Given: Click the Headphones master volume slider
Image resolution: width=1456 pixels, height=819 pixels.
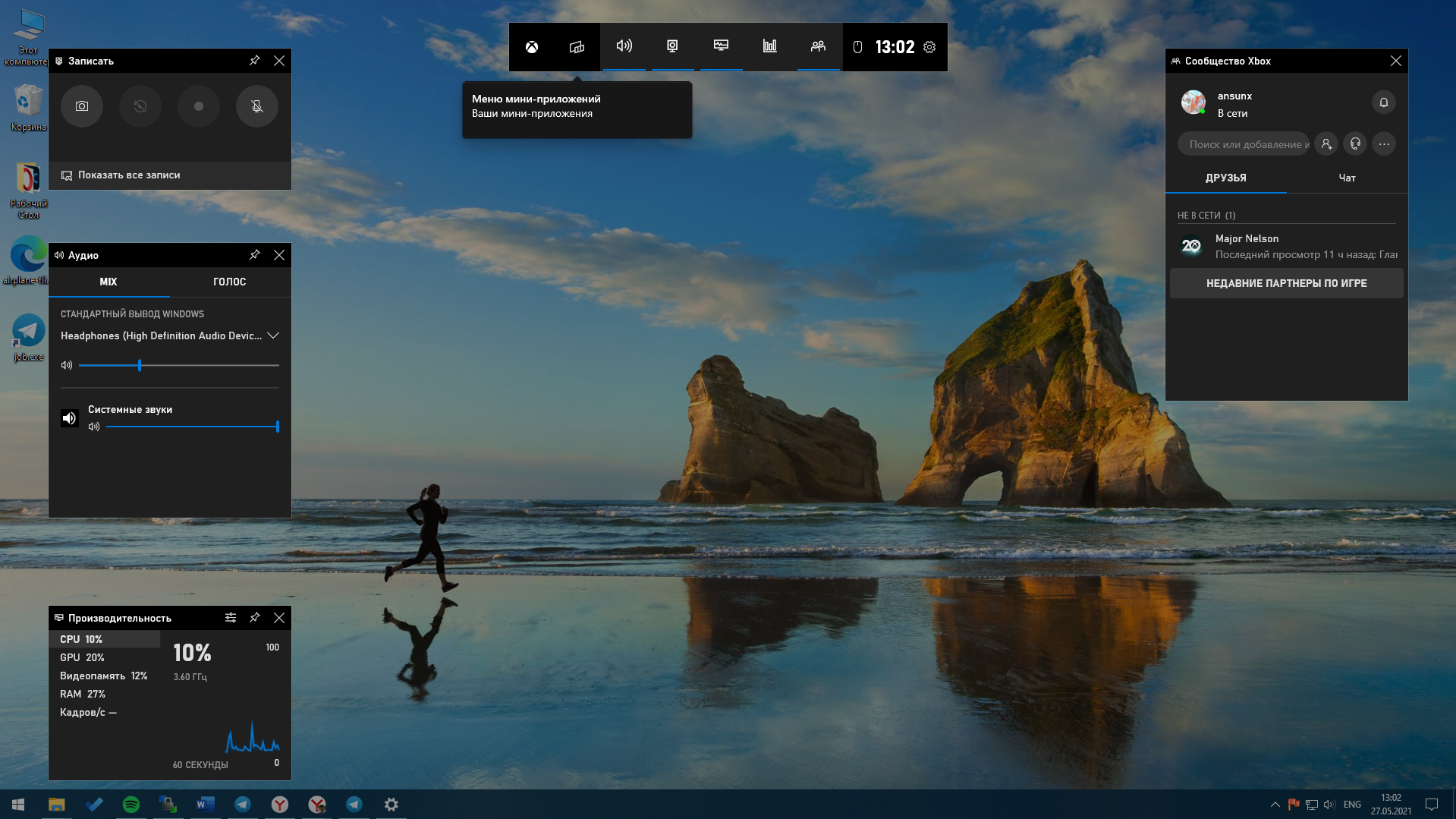Looking at the screenshot, I should 178,366.
